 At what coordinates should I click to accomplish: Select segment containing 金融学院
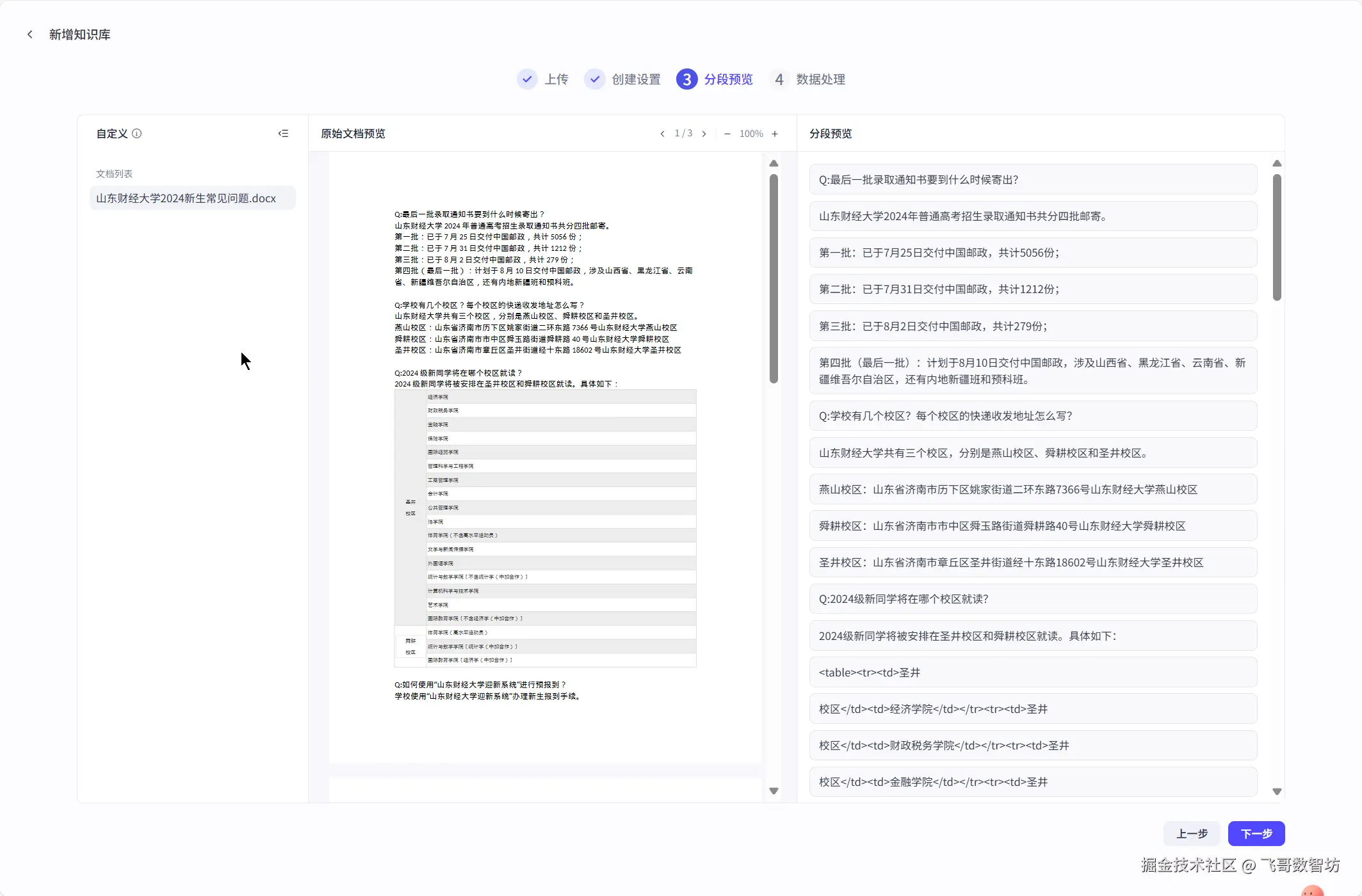click(x=1033, y=782)
